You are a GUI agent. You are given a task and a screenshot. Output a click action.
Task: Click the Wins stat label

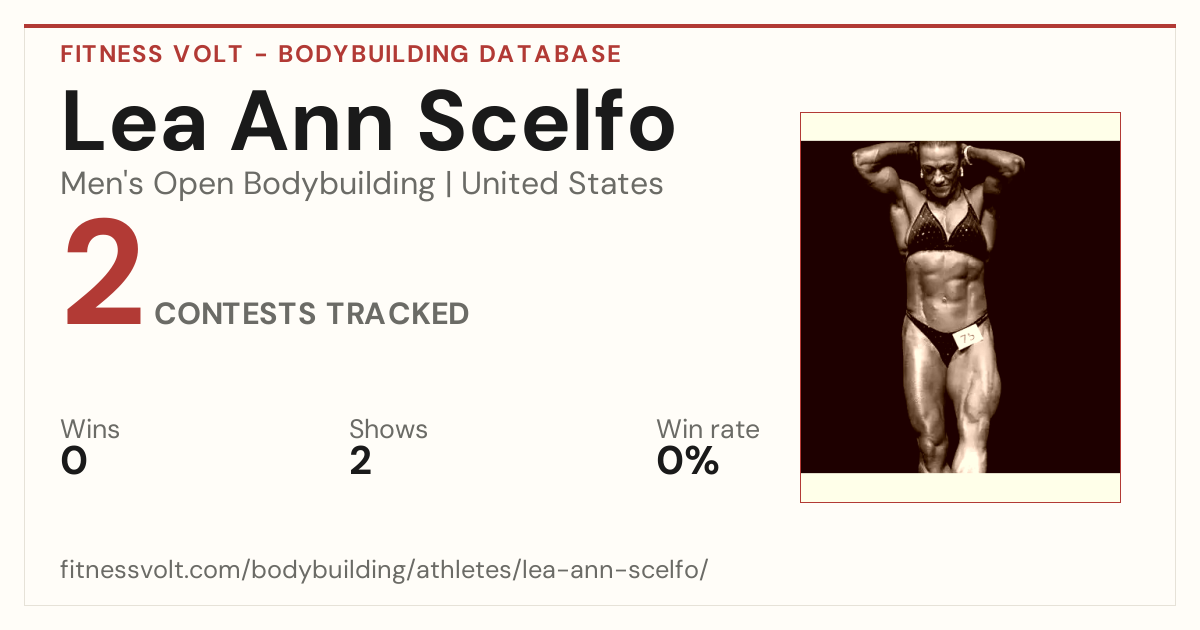point(90,429)
